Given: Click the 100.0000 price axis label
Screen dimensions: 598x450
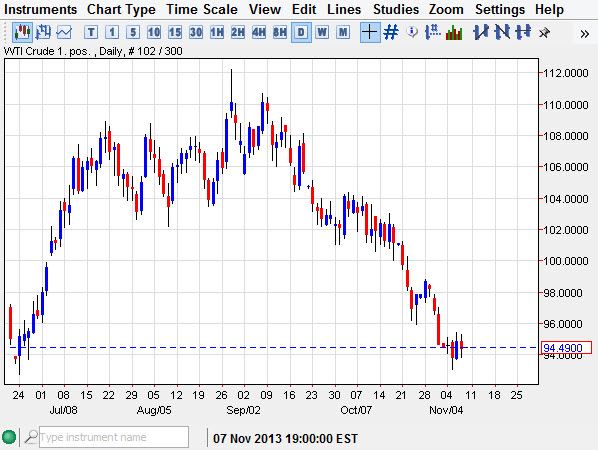Looking at the screenshot, I should tap(566, 261).
